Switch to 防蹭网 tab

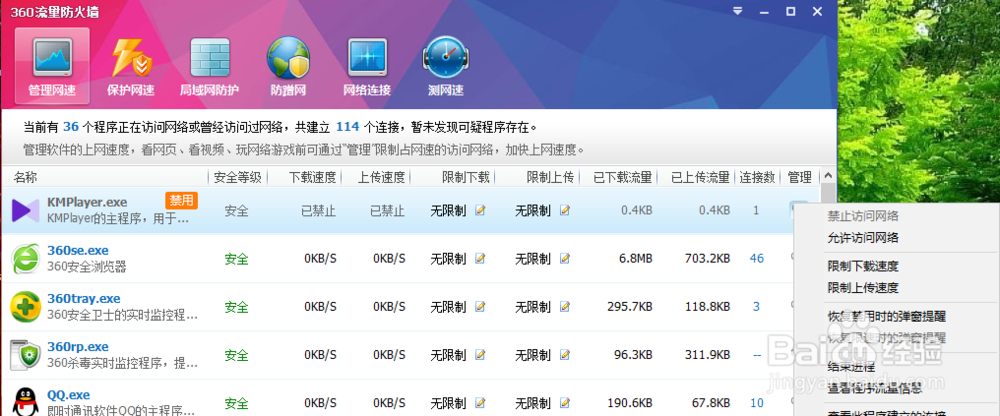pyautogui.click(x=288, y=66)
